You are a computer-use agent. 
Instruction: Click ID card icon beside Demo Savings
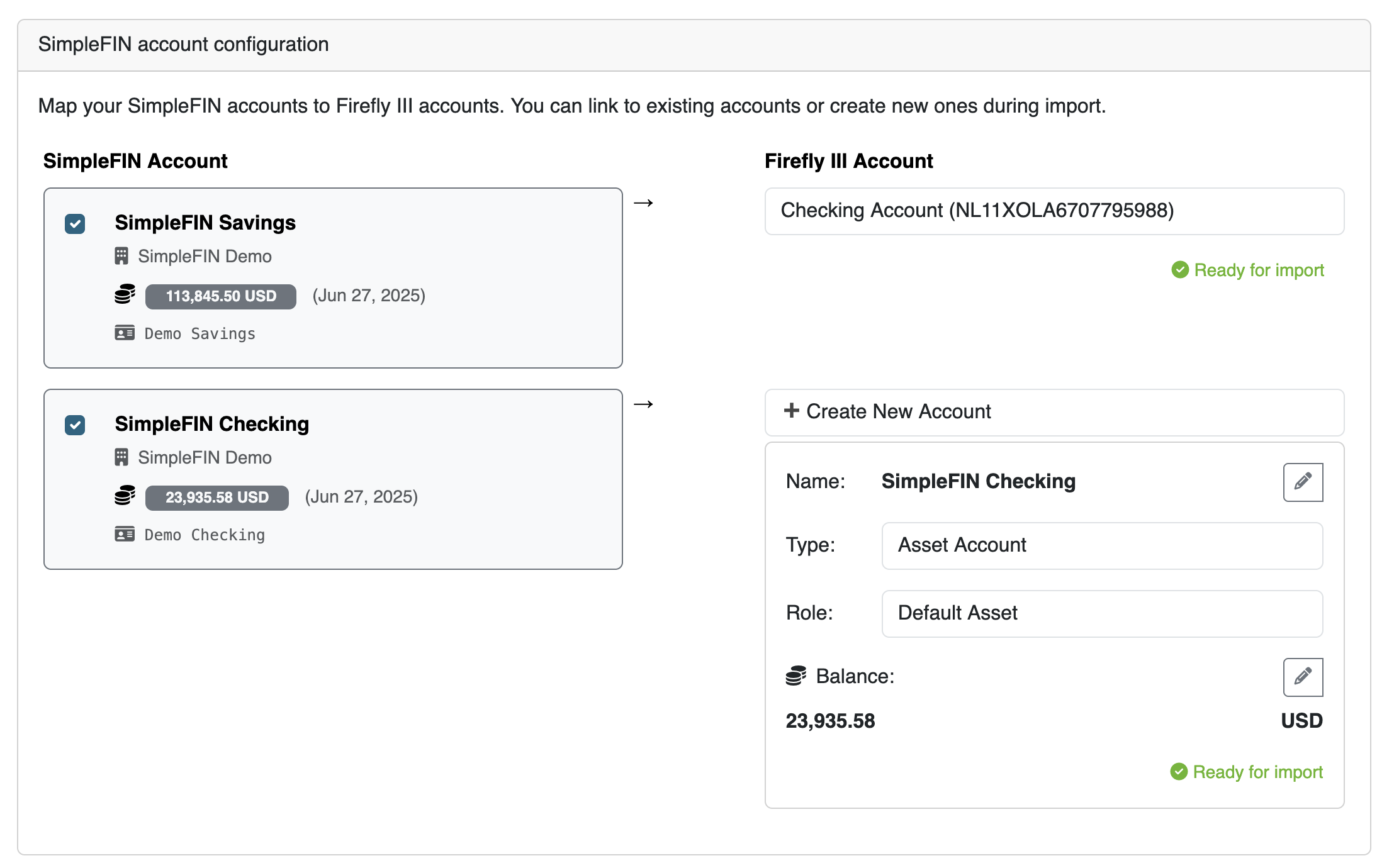coord(125,333)
